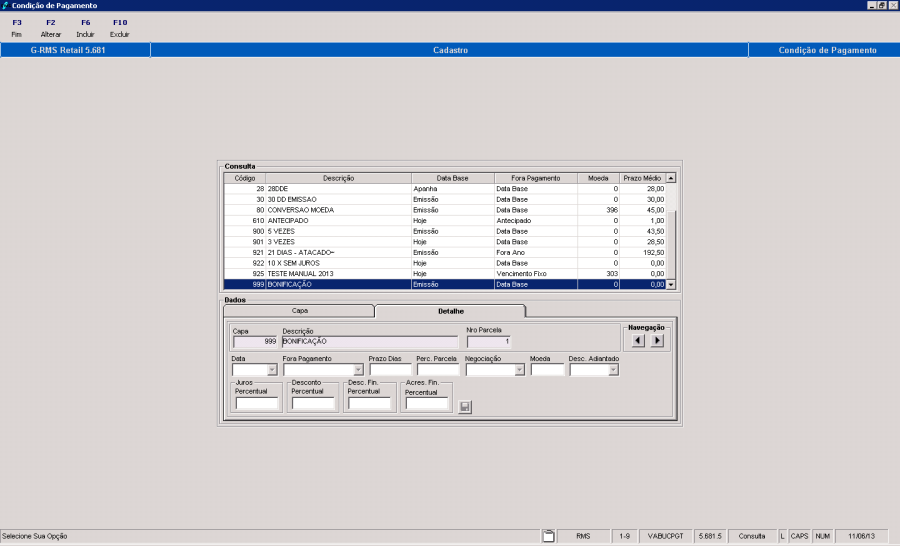
Task: Open the Data dropdown
Action: coord(272,370)
